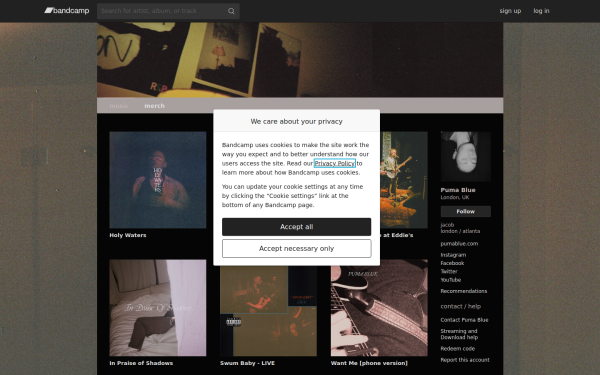The height and width of the screenshot is (375, 600).
Task: Choose Accept necessary only
Action: 297,249
